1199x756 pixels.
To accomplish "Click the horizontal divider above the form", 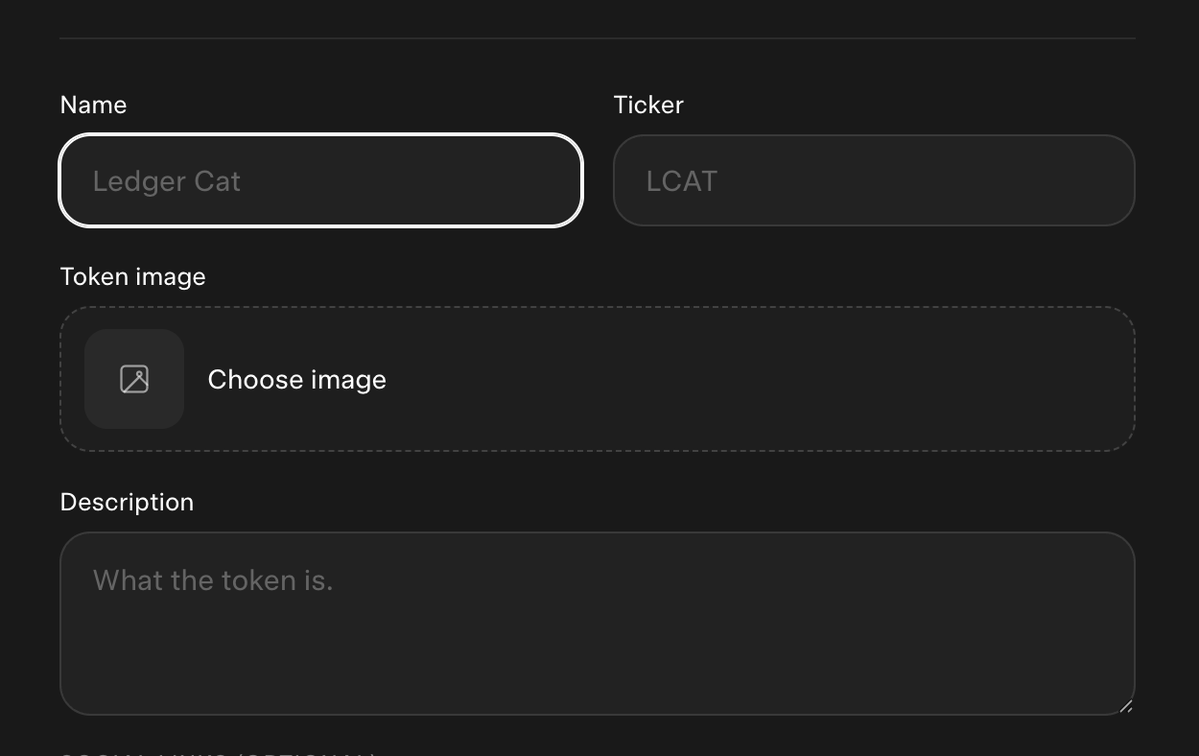I will pyautogui.click(x=597, y=38).
